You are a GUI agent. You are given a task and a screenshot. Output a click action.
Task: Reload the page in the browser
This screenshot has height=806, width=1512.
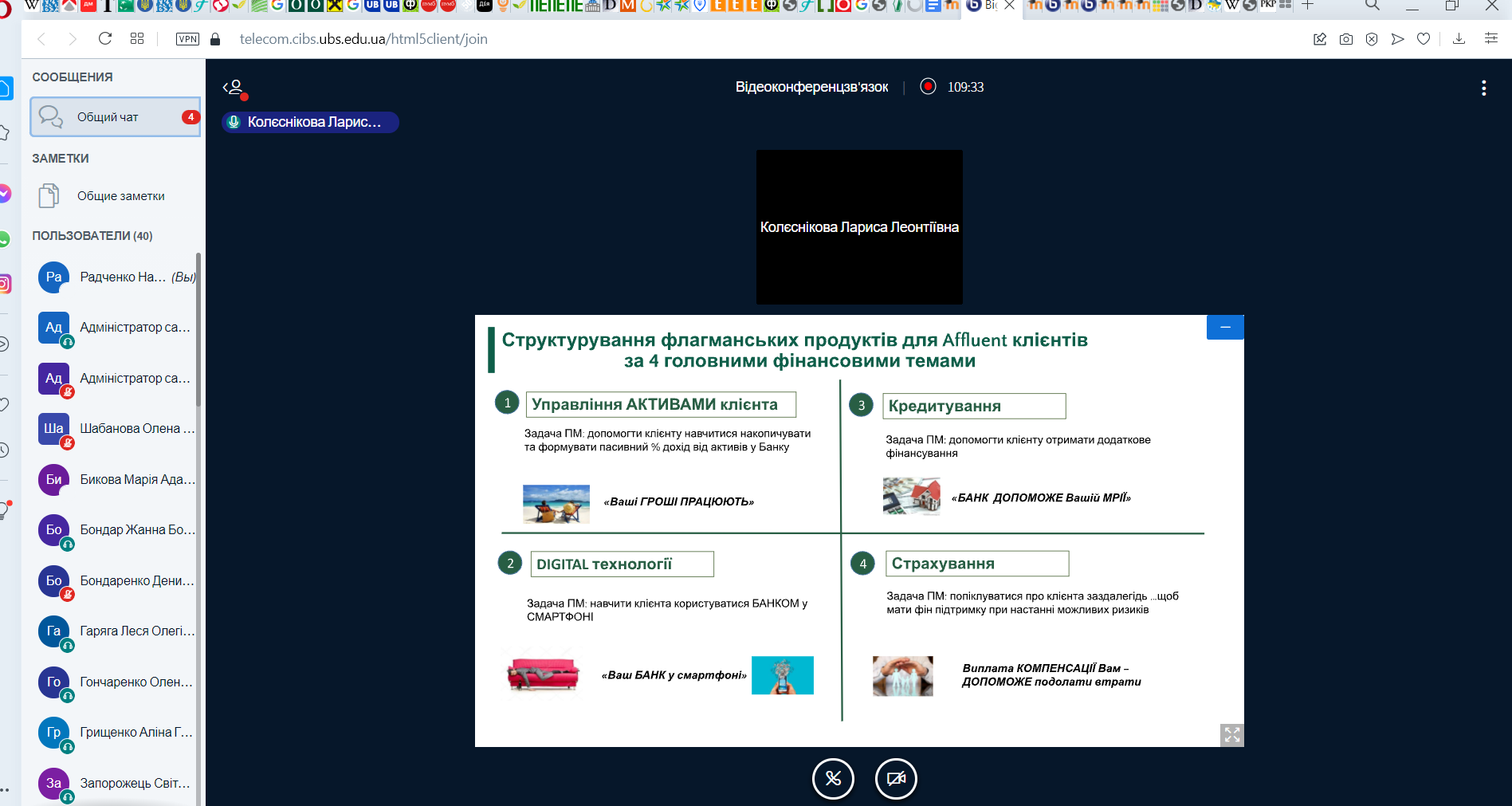(105, 38)
